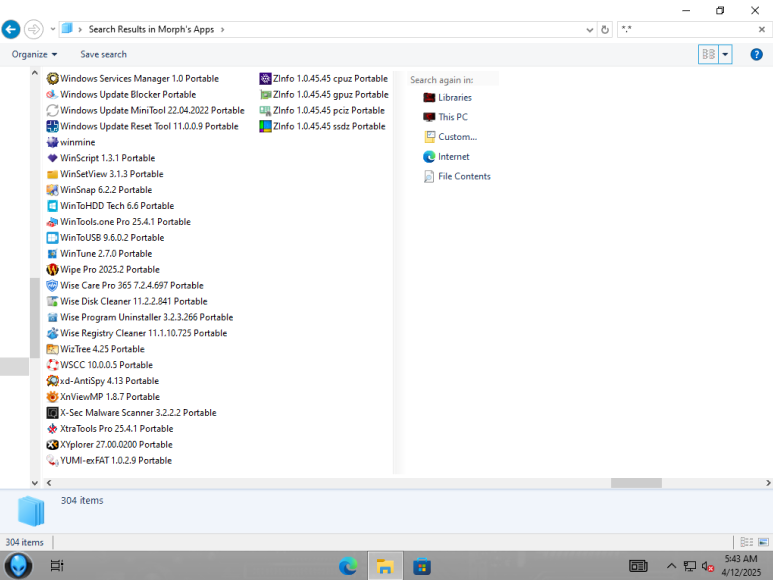Click the WinToHDD Tech 6.6 Portable icon
This screenshot has width=773, height=580.
pyautogui.click(x=52, y=206)
